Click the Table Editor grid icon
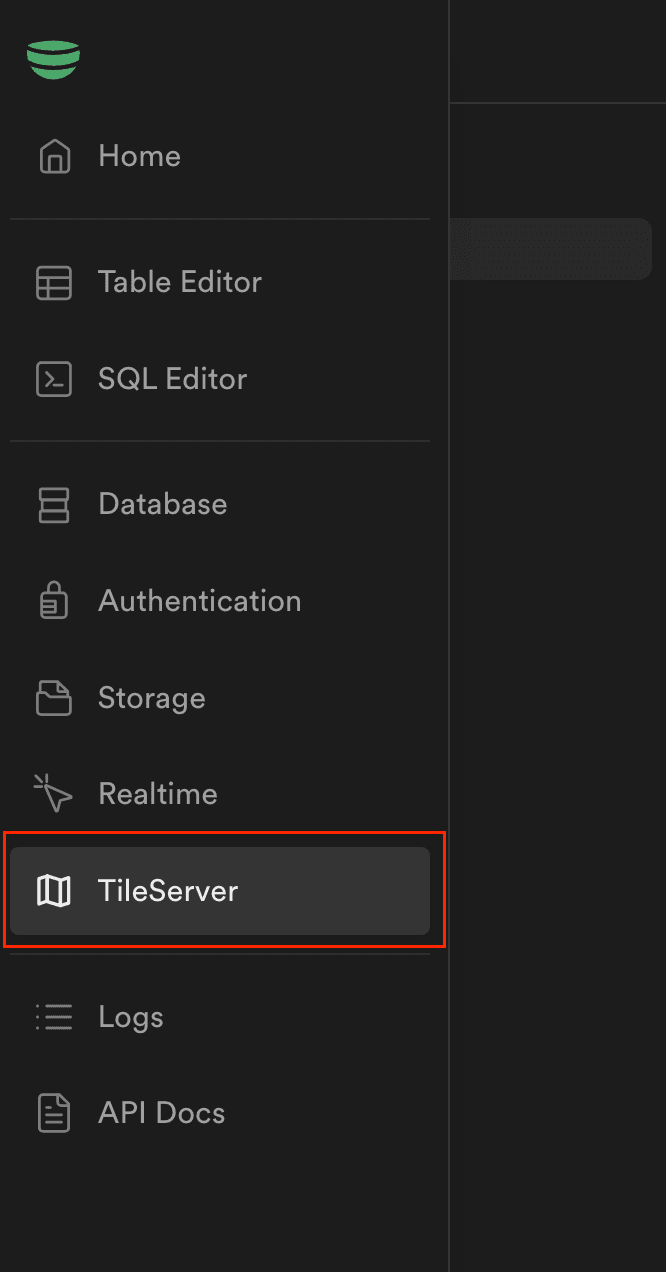Screen dimensions: 666x1272 tap(54, 283)
